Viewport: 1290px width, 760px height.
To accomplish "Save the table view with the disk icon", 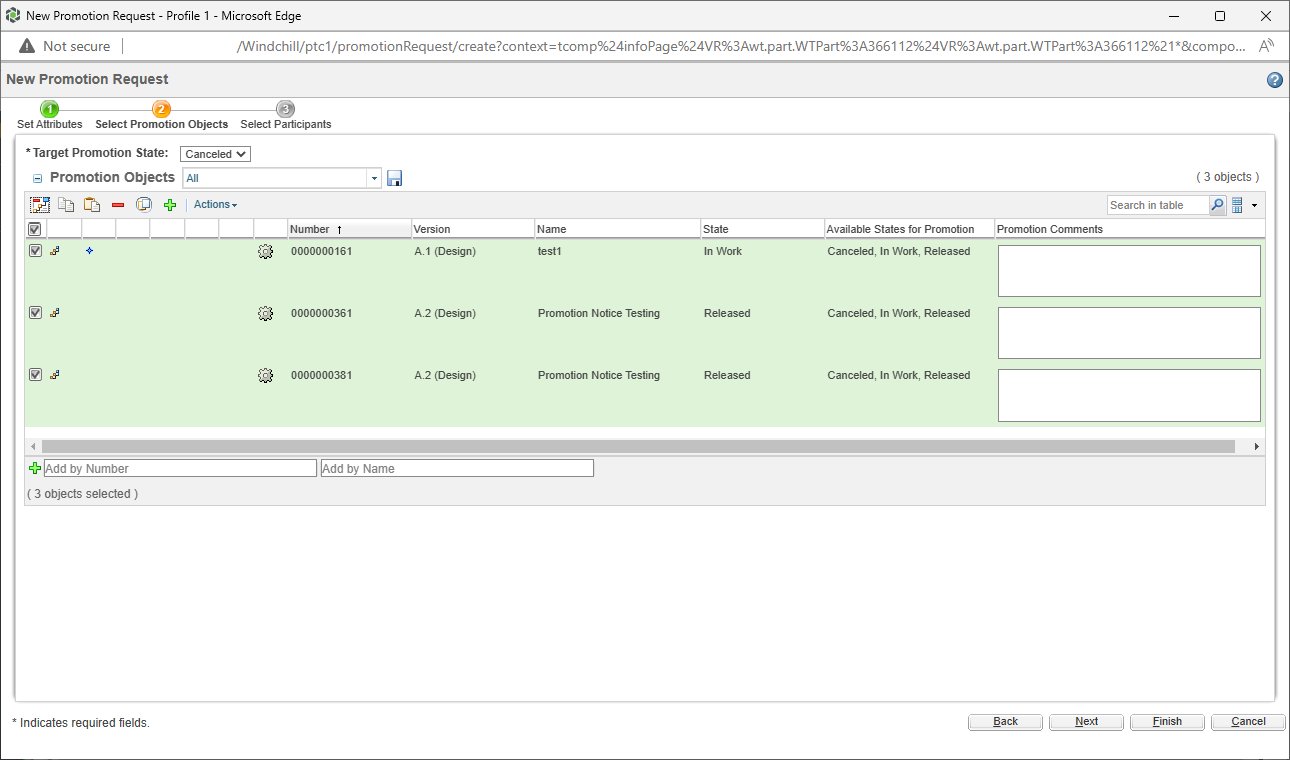I will [x=394, y=177].
